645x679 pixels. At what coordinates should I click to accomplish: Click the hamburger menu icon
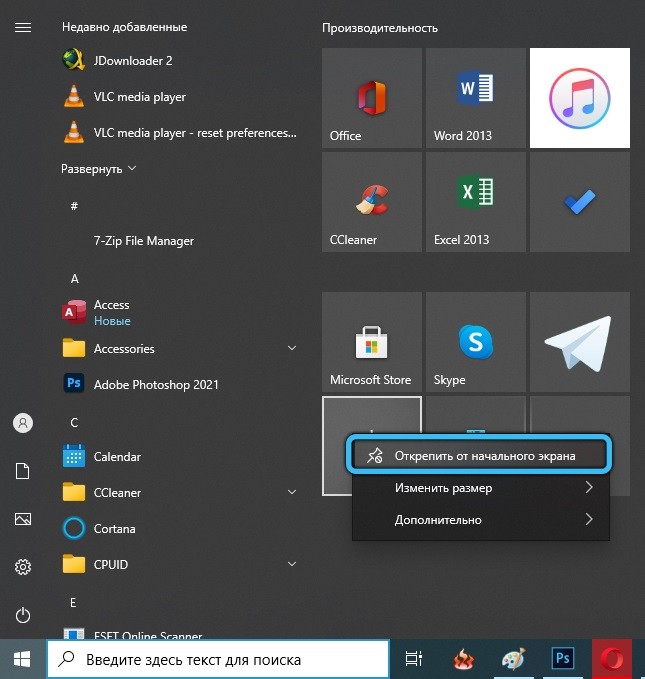point(23,28)
